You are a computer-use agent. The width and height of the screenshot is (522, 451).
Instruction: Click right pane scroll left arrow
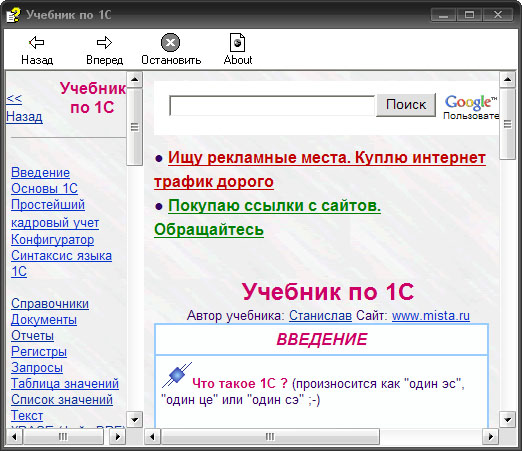tap(152, 437)
